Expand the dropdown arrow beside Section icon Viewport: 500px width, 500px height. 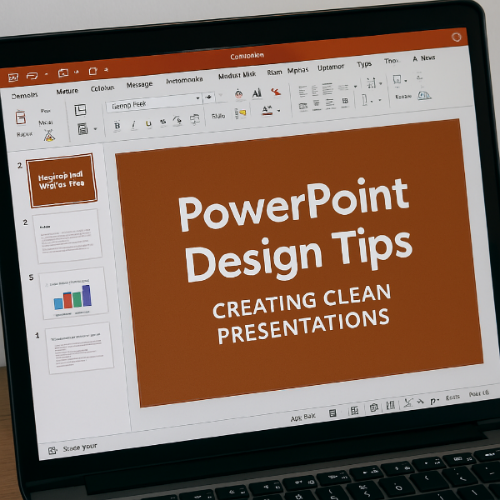[95, 128]
